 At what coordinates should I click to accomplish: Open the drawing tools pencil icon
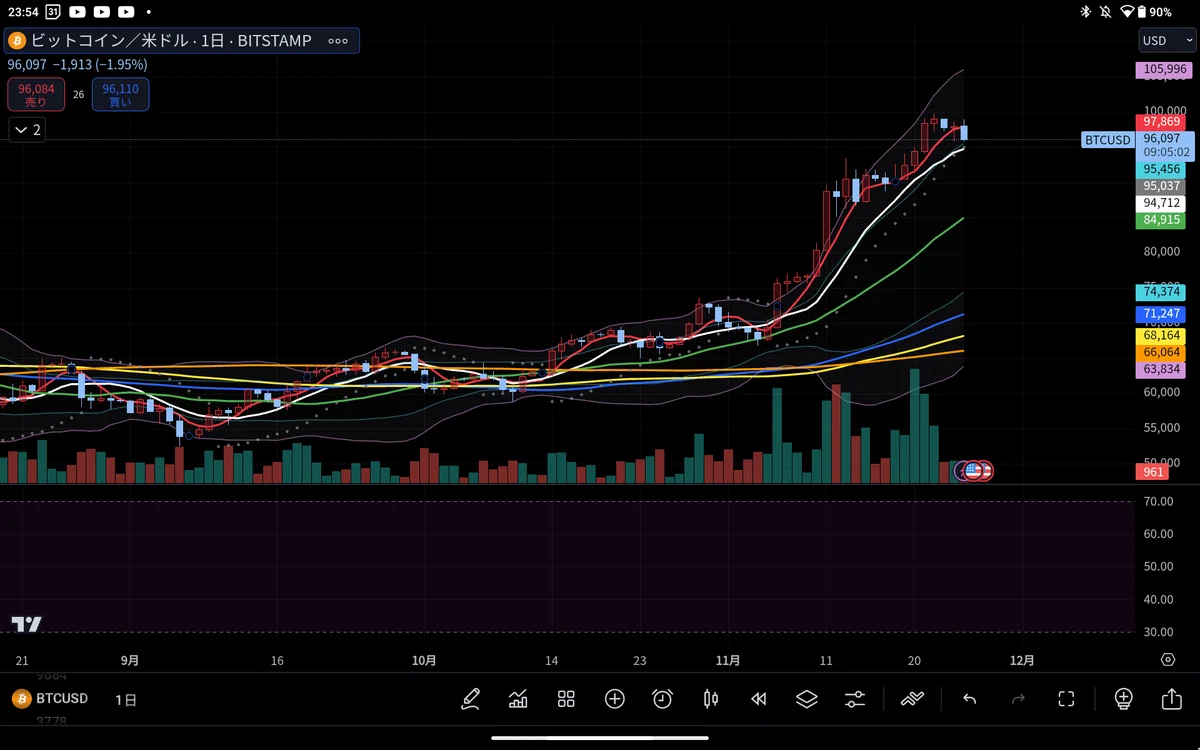click(470, 699)
